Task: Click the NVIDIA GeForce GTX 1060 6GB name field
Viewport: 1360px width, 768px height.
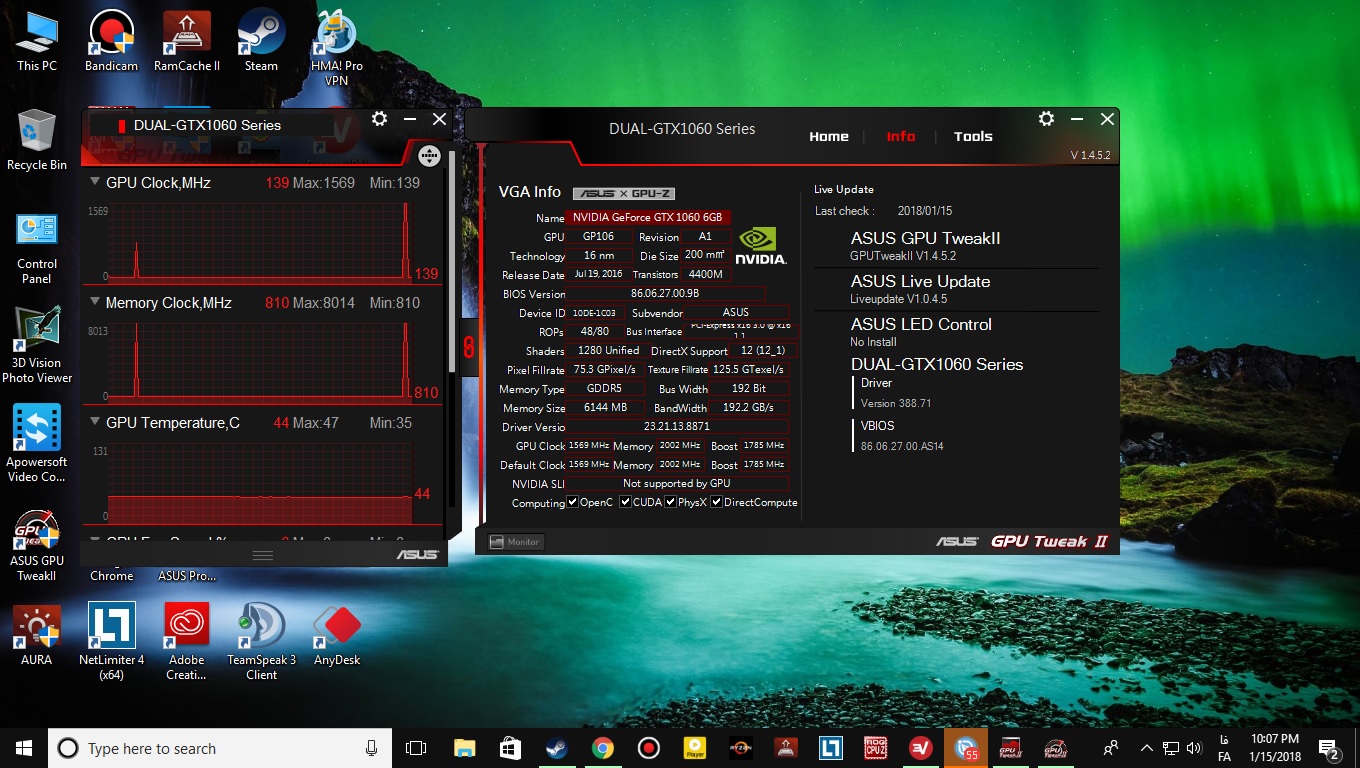Action: coord(648,218)
